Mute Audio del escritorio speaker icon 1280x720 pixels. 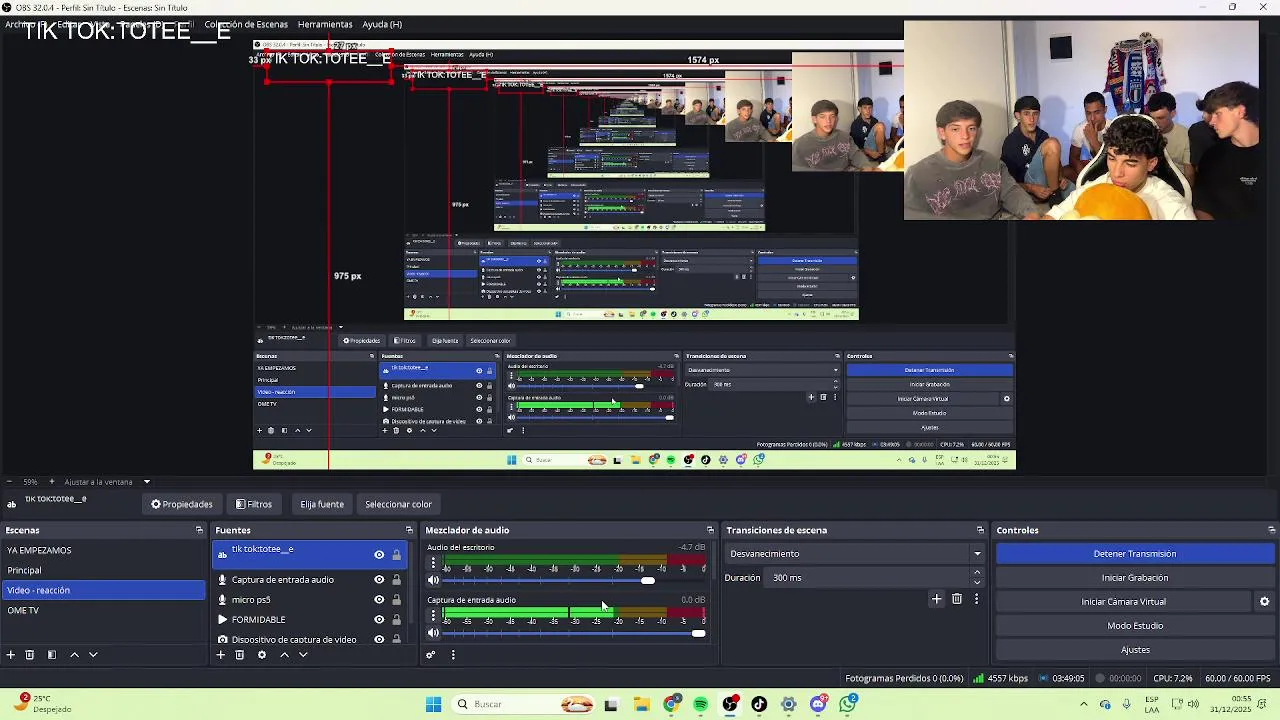433,580
